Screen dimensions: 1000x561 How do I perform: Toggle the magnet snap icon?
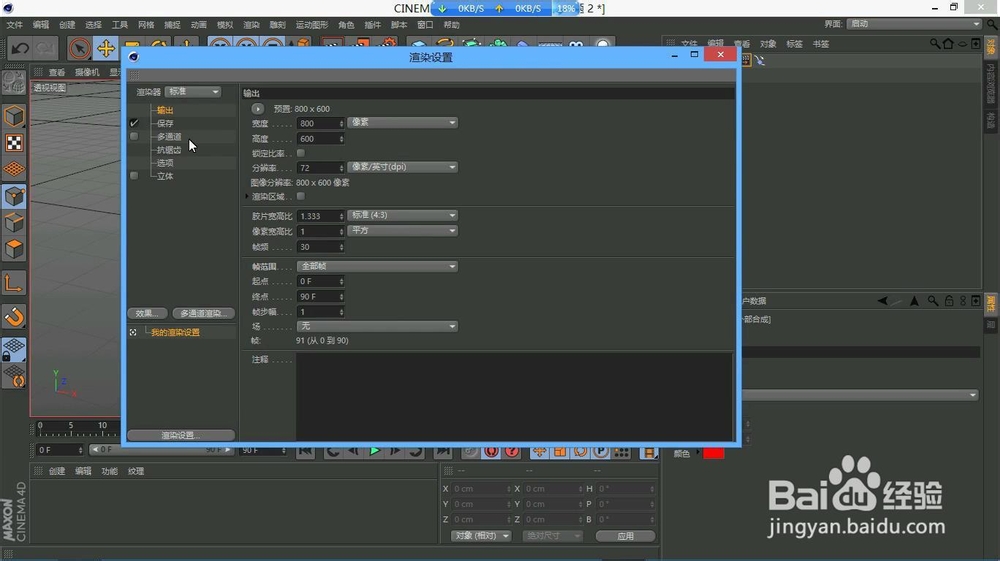[x=14, y=317]
